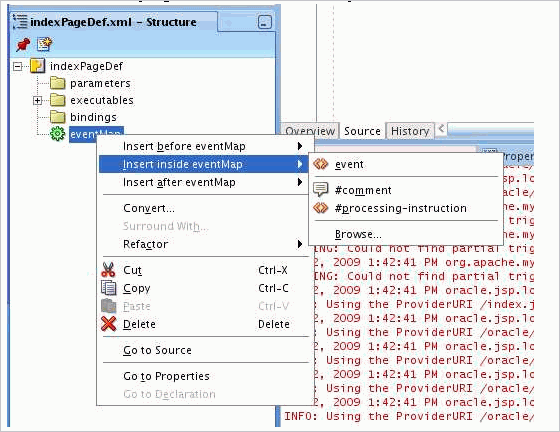Expand the executables folder node

(x=38, y=101)
